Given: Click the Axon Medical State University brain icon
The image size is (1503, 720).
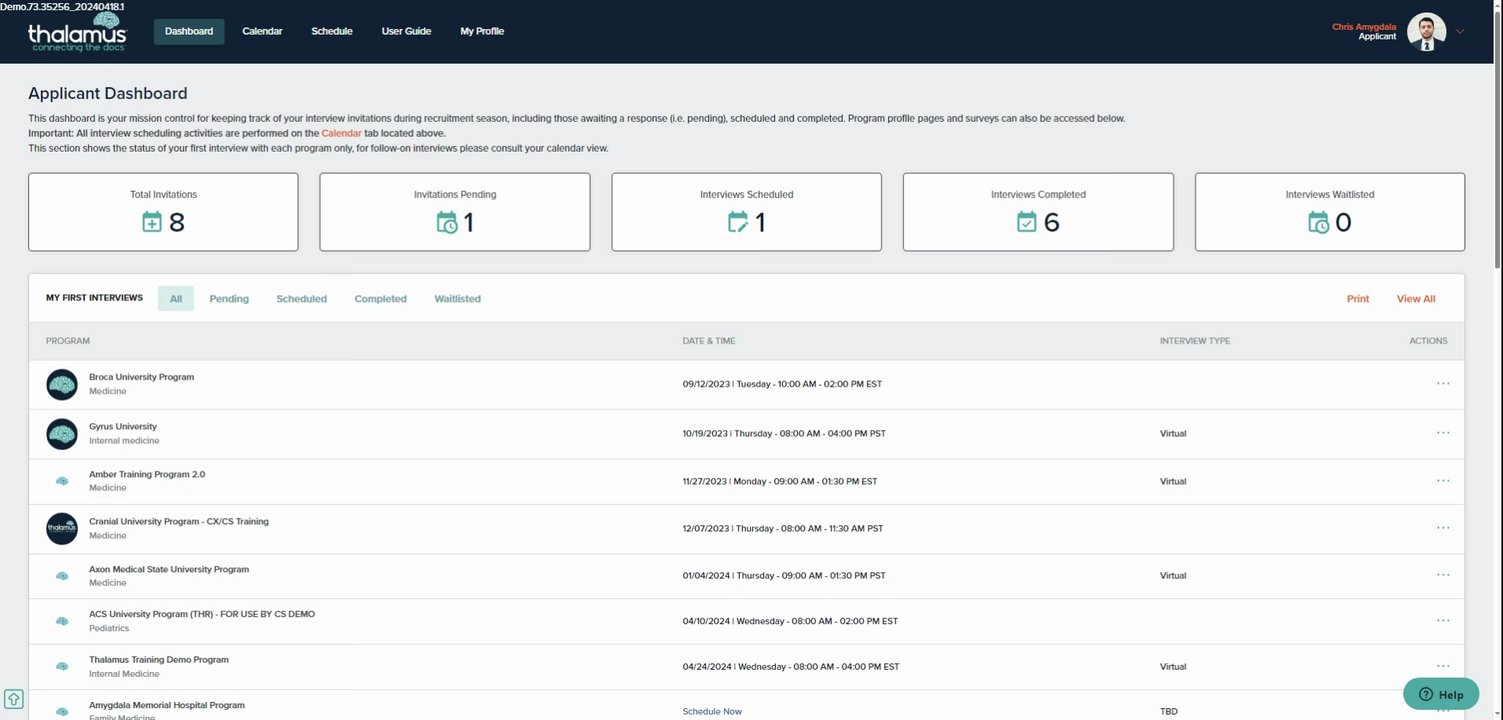Looking at the screenshot, I should (62, 576).
